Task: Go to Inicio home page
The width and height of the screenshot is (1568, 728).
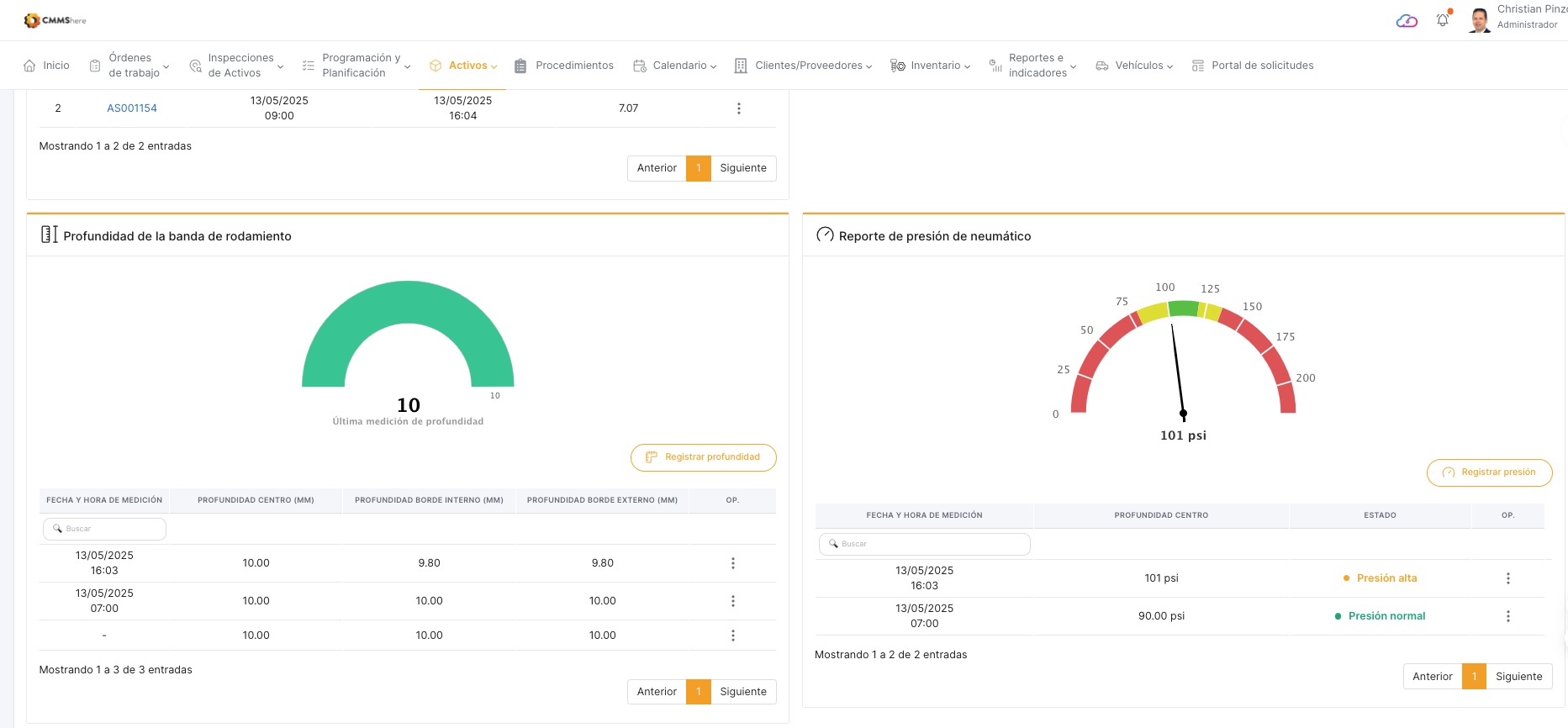Action: 47,66
